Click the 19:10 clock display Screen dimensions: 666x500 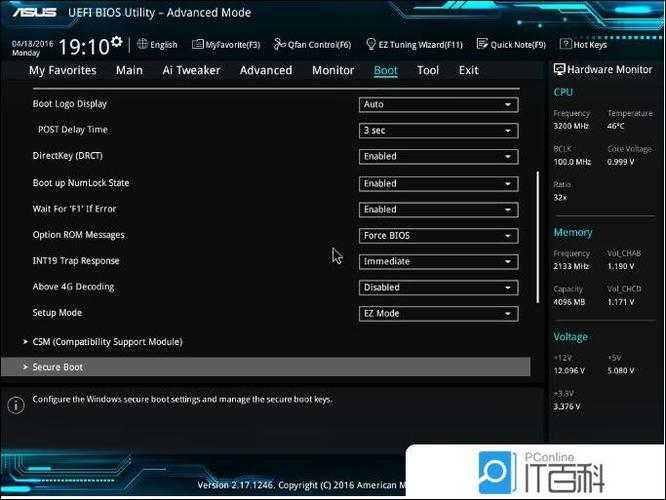pos(84,47)
